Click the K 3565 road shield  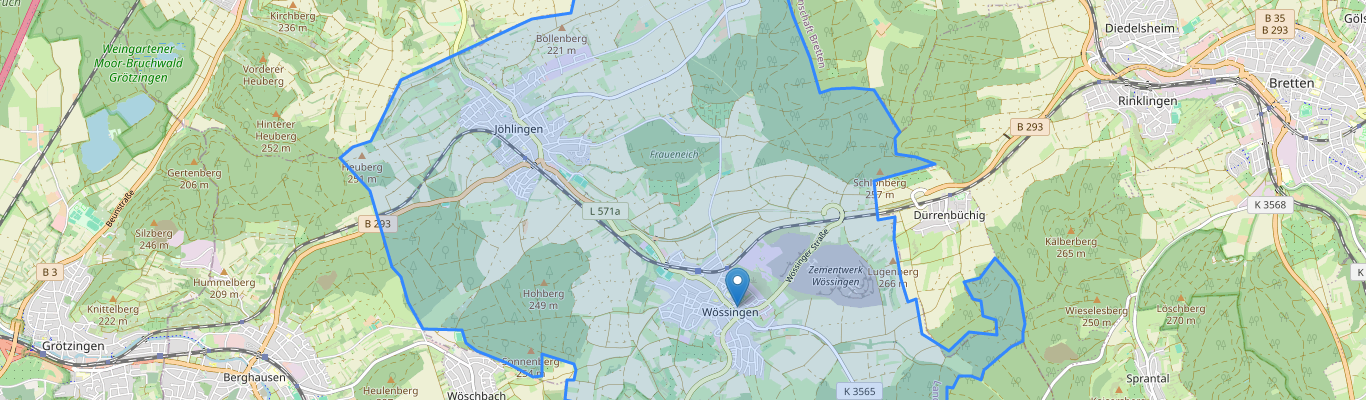[x=859, y=391]
